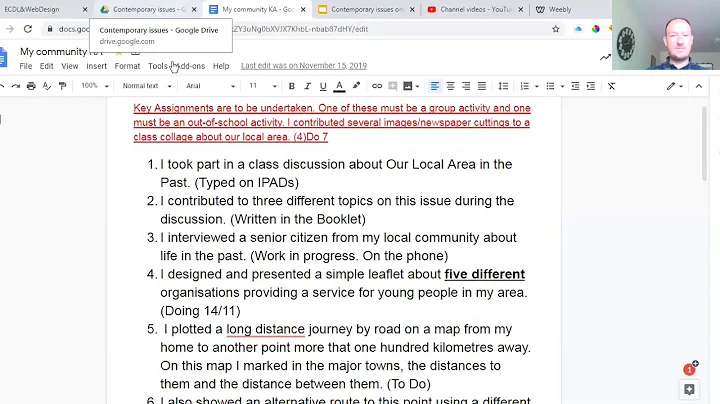This screenshot has height=404, width=720.
Task: Expand the insert image dropdown arrow
Action: pyautogui.click(x=417, y=86)
